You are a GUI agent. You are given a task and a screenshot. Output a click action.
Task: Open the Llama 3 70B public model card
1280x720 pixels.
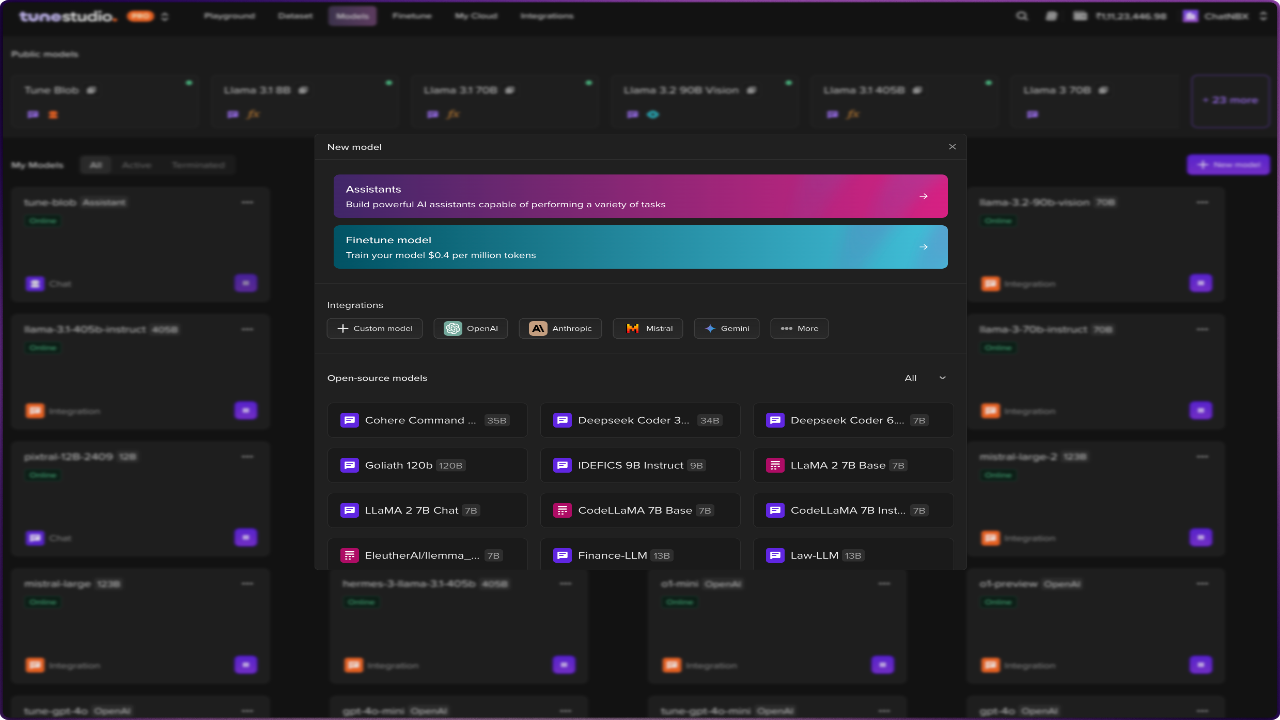tap(1096, 101)
